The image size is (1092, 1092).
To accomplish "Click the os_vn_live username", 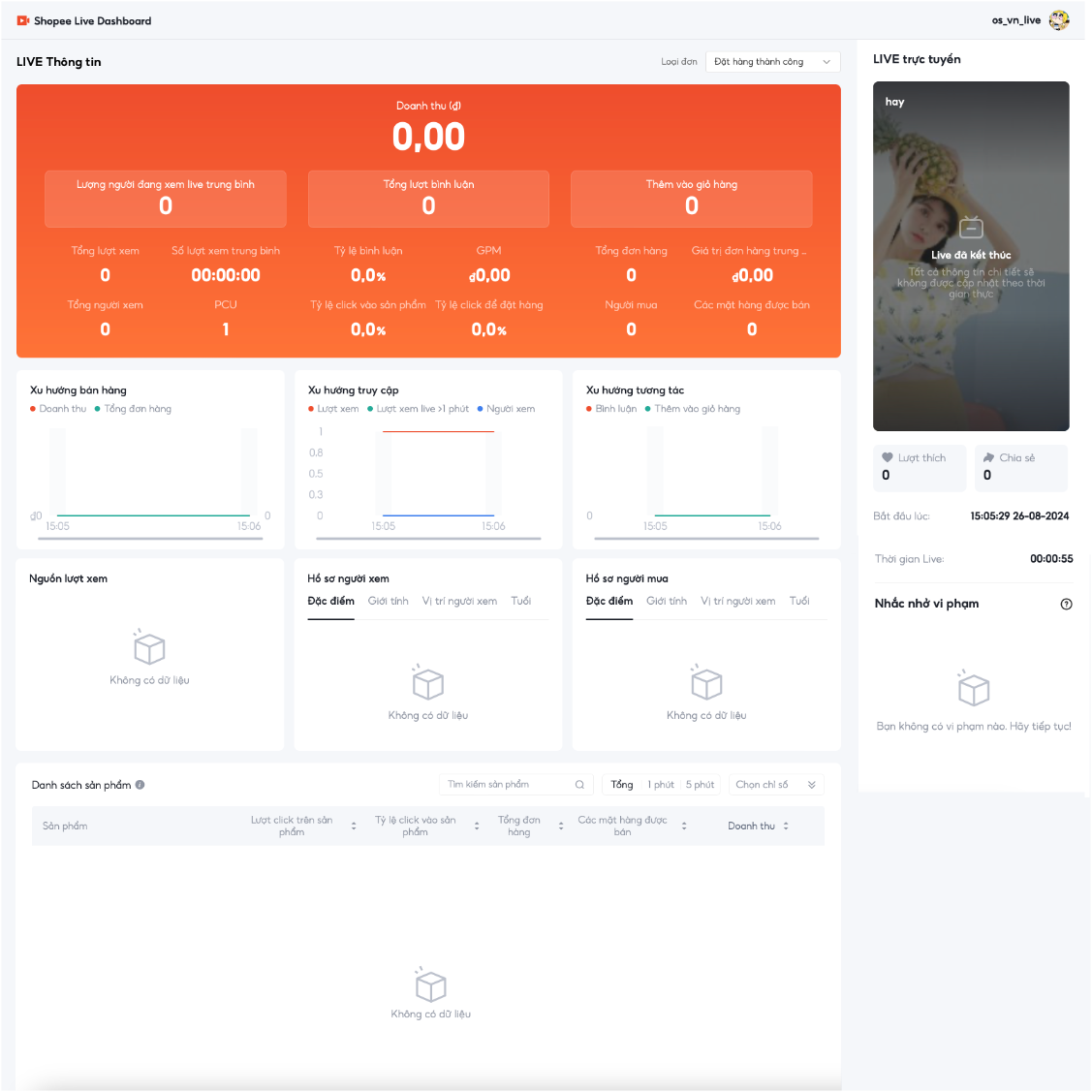I will click(x=1016, y=20).
